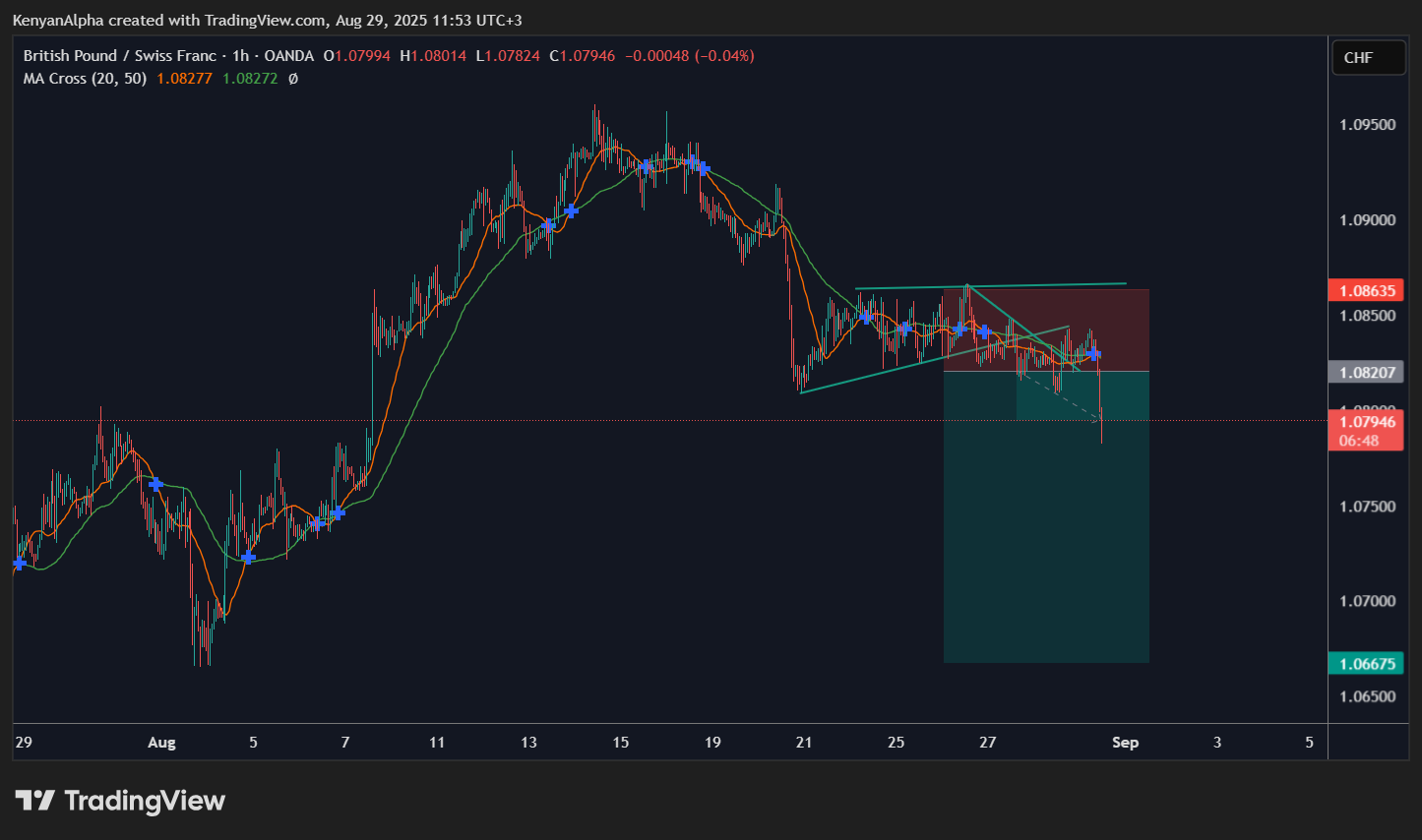Click the 1.09500 price axis label
The height and width of the screenshot is (840, 1422).
pyautogui.click(x=1367, y=125)
